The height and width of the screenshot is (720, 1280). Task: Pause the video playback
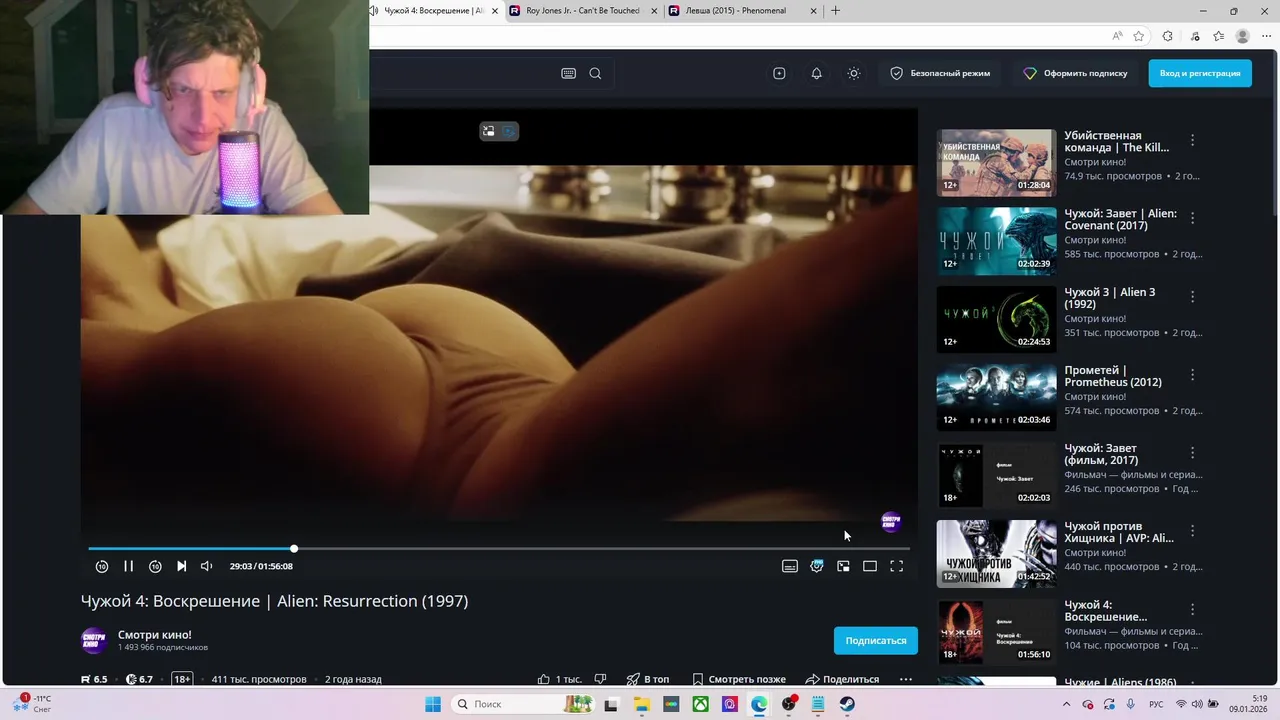point(128,566)
